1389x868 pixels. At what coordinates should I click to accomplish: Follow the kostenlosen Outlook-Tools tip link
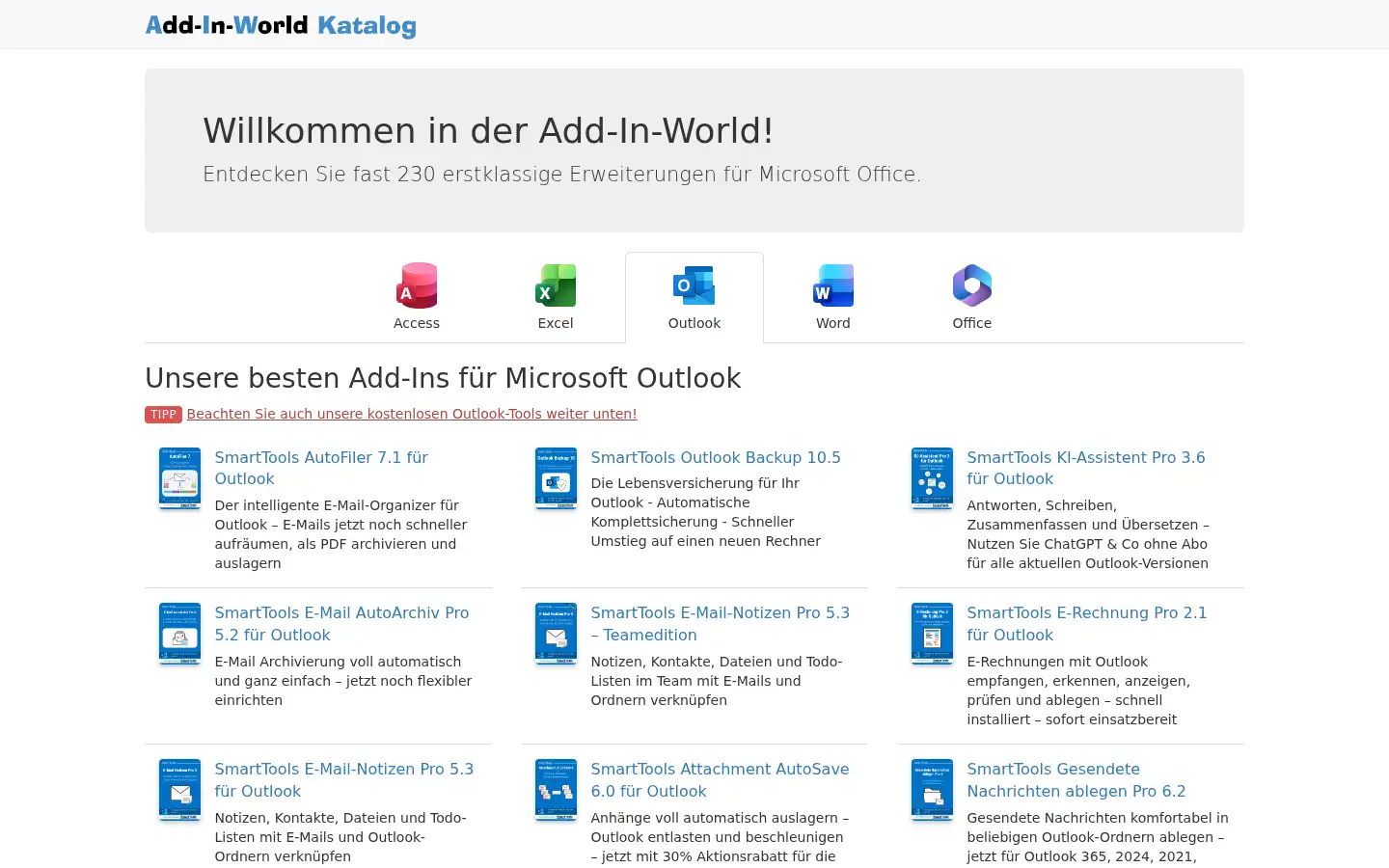(x=412, y=414)
